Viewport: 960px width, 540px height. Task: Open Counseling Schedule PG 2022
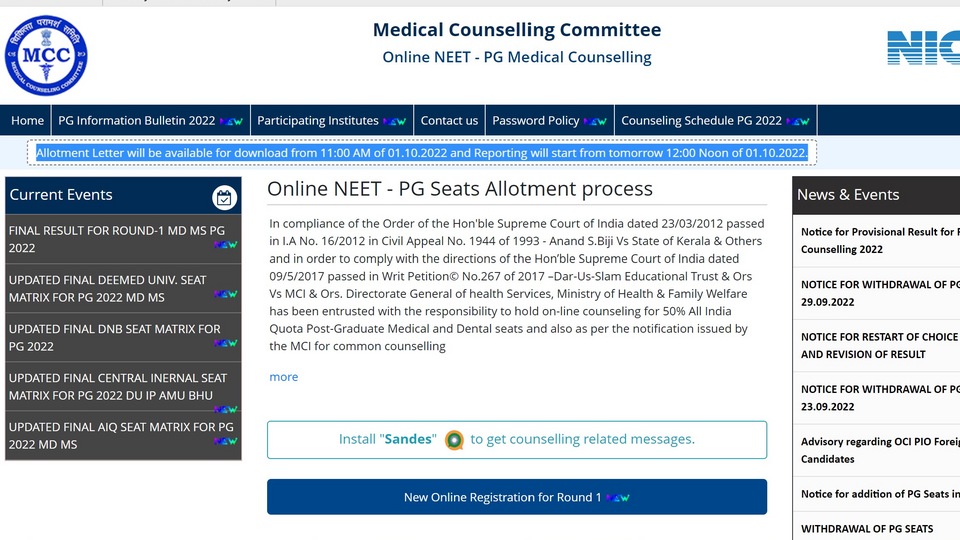coord(716,121)
